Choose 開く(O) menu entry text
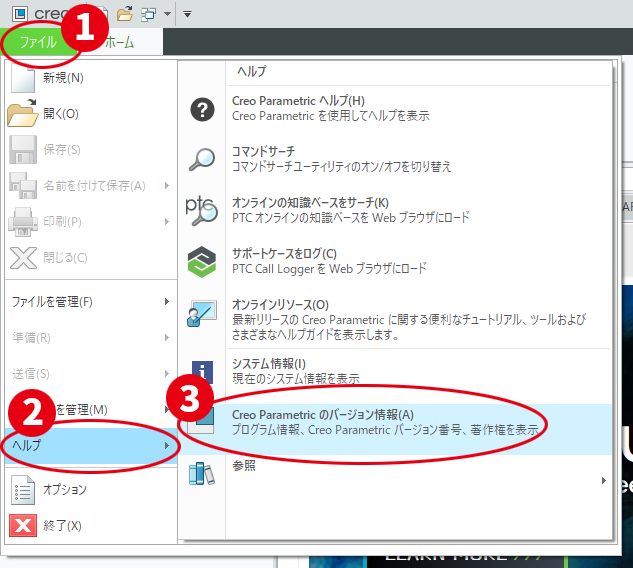This screenshot has width=633, height=568. coord(61,114)
